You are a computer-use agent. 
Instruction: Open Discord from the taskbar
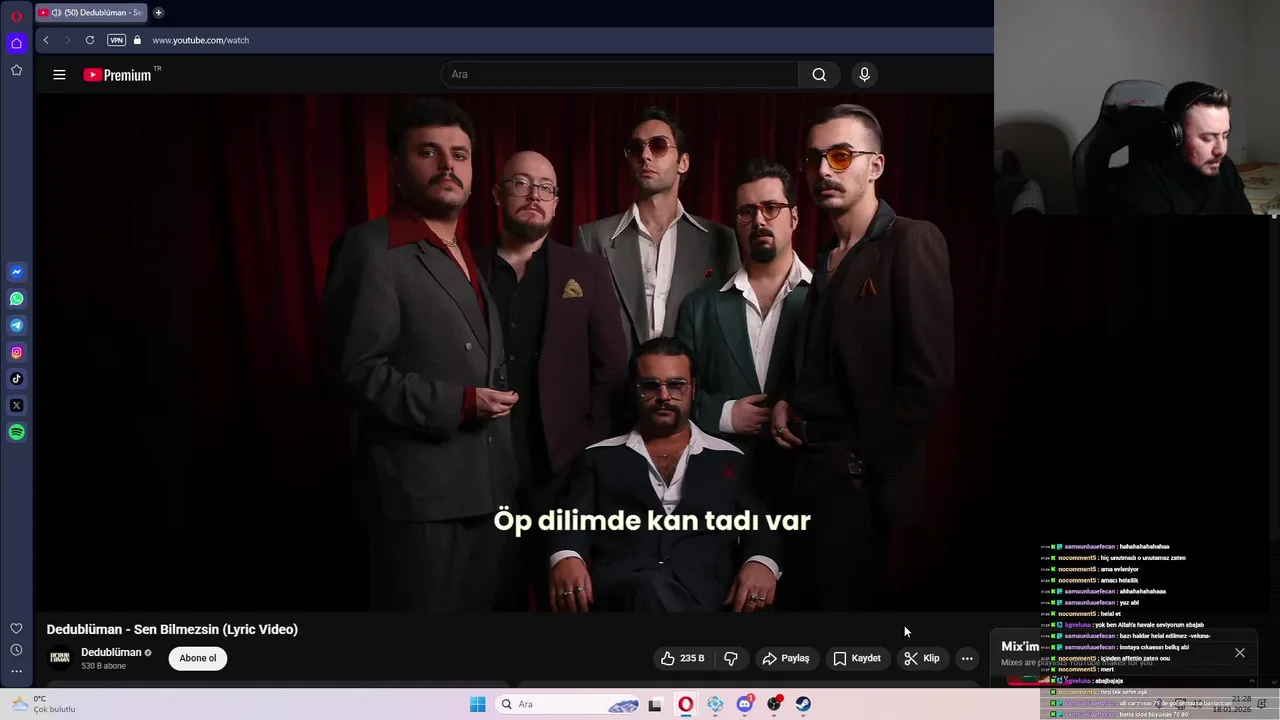[x=745, y=704]
